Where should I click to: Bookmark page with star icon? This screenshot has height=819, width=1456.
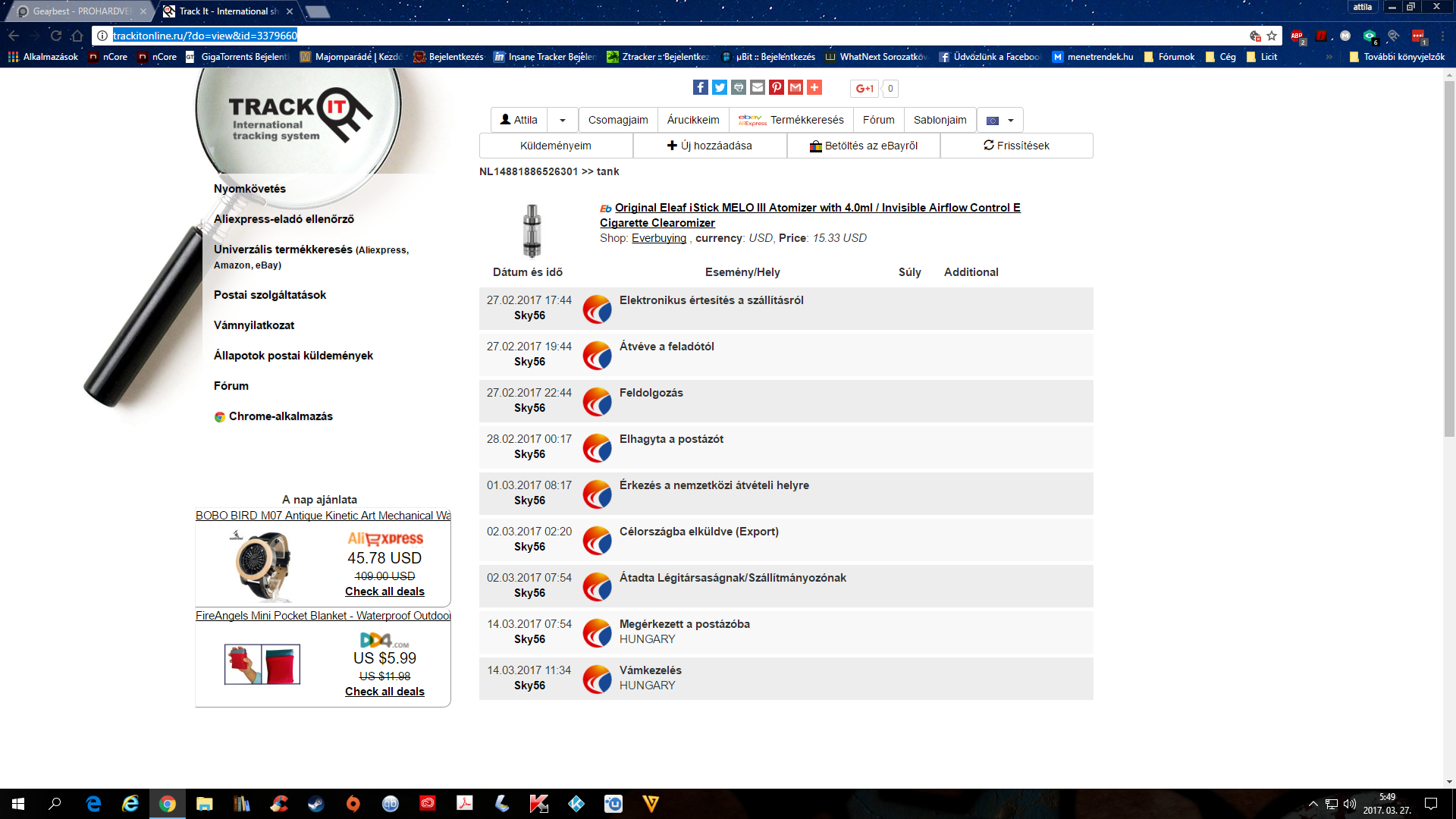pos(1272,36)
